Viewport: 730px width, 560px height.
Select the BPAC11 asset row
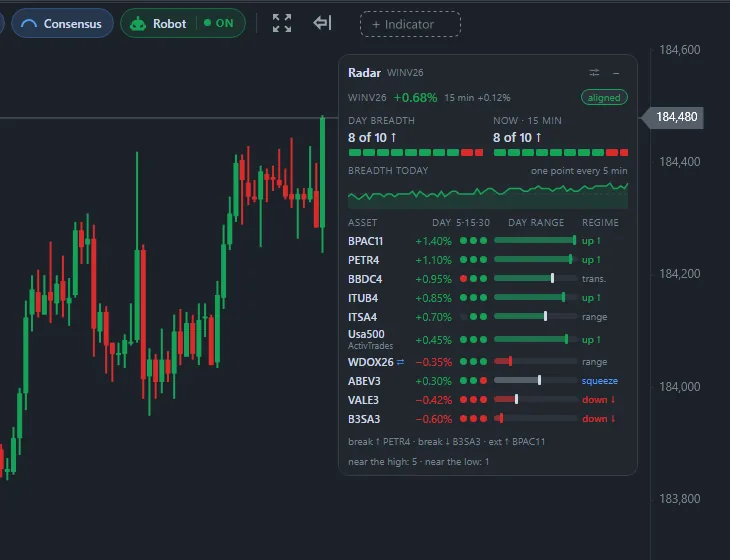[487, 241]
